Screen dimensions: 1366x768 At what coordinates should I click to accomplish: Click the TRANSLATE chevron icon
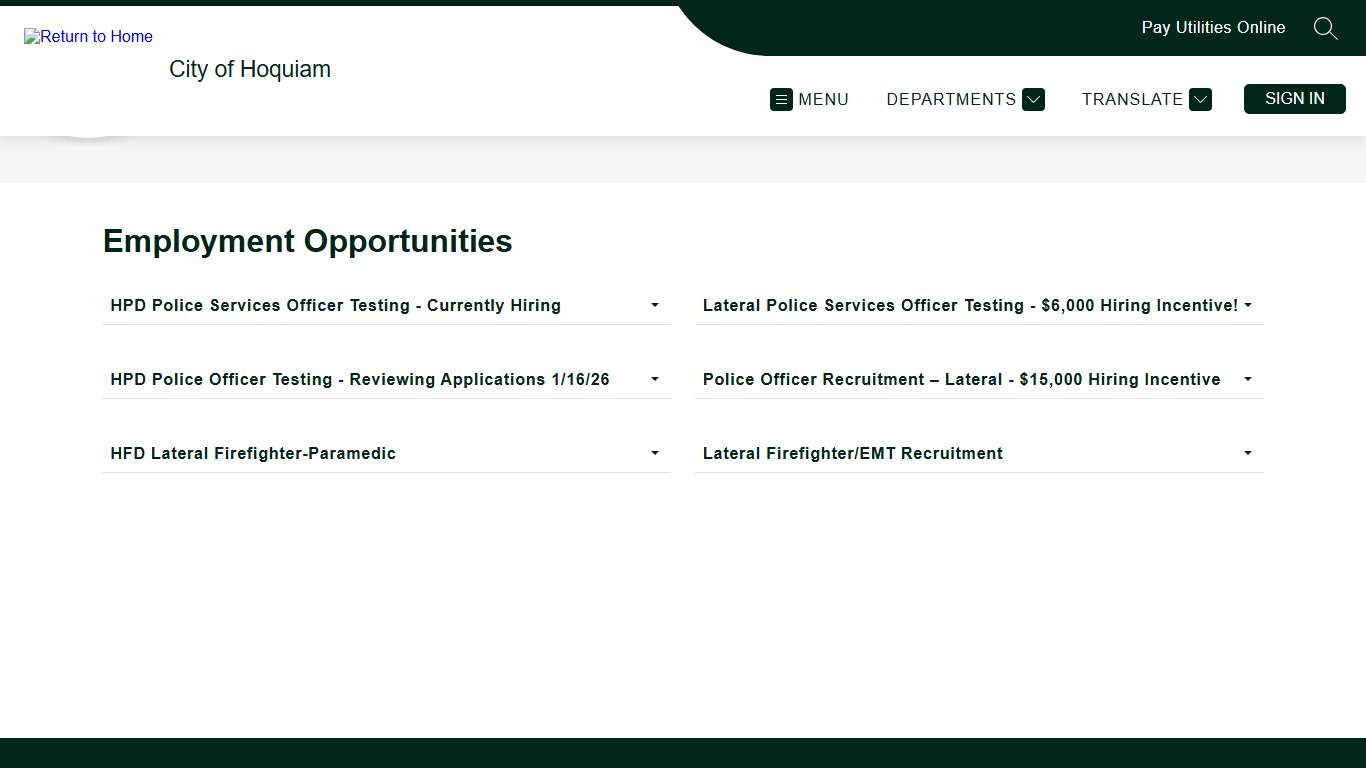click(x=1199, y=99)
